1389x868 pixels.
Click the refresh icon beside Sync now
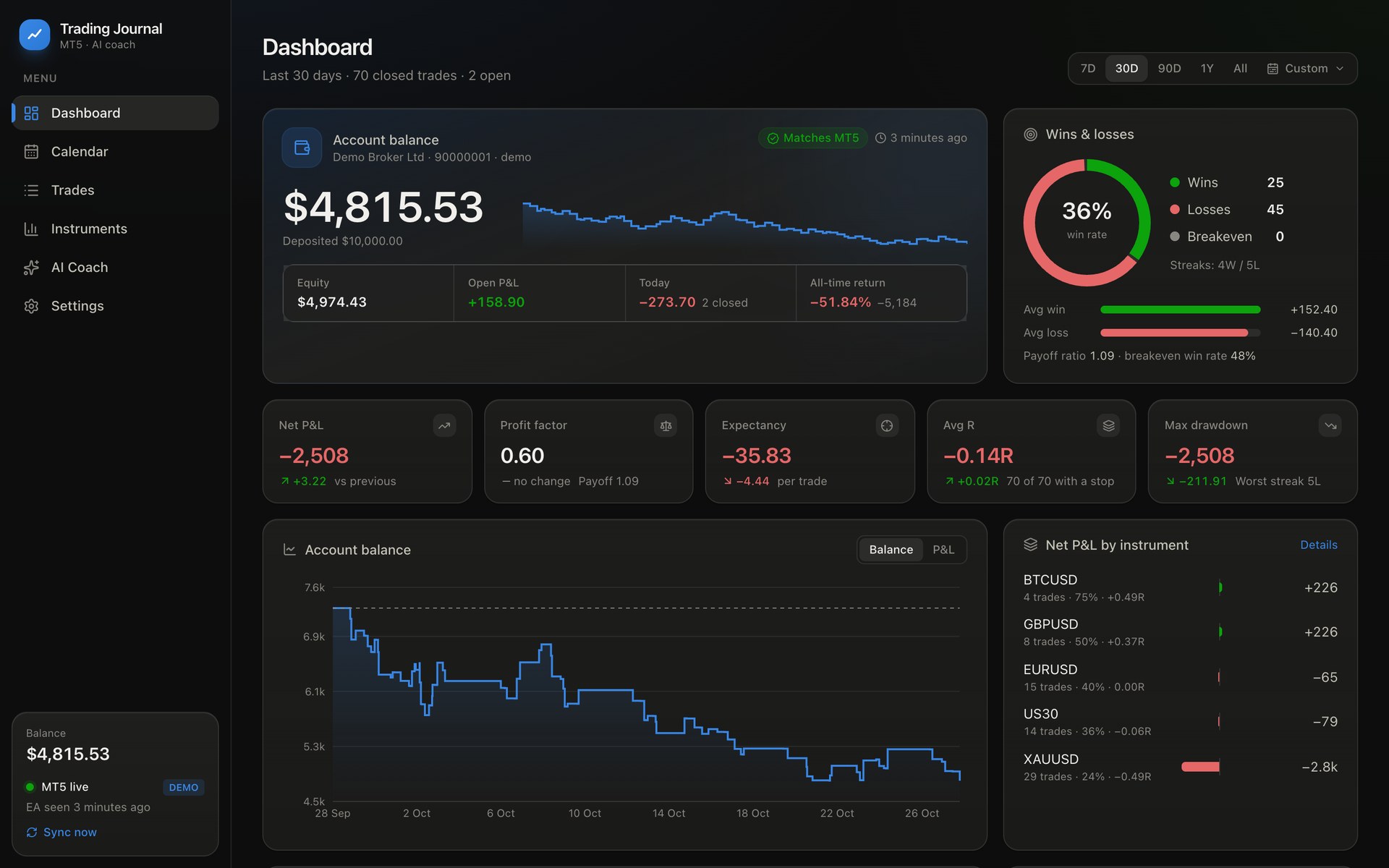pyautogui.click(x=32, y=833)
